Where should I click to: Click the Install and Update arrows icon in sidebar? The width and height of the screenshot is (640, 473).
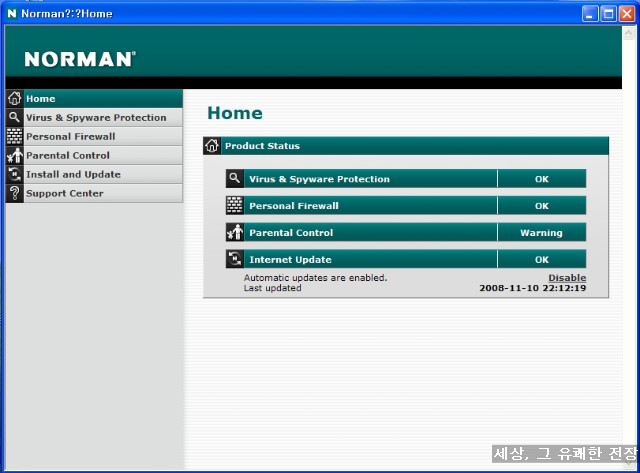pyautogui.click(x=15, y=174)
